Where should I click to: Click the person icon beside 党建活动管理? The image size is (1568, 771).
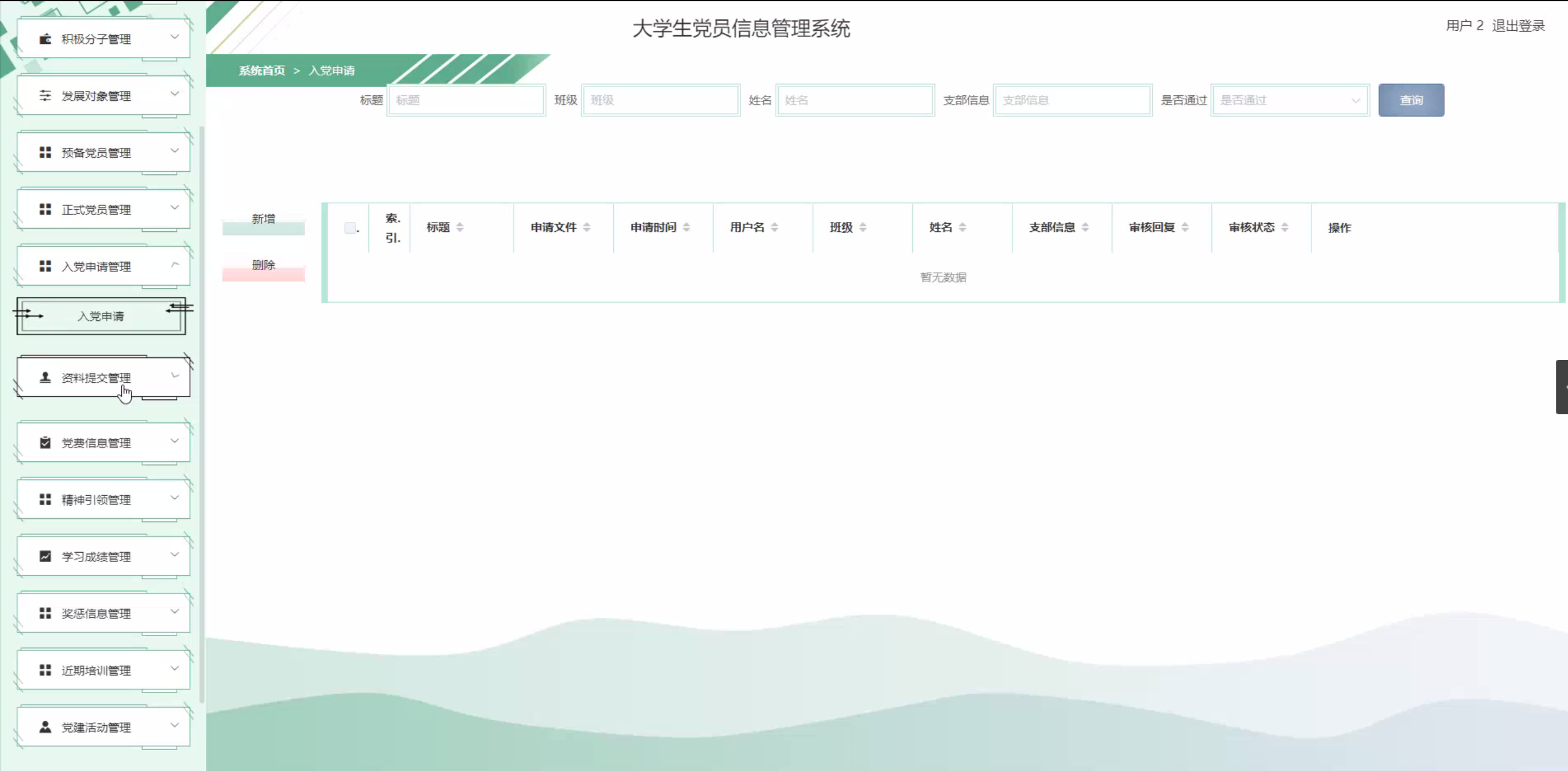click(x=45, y=727)
